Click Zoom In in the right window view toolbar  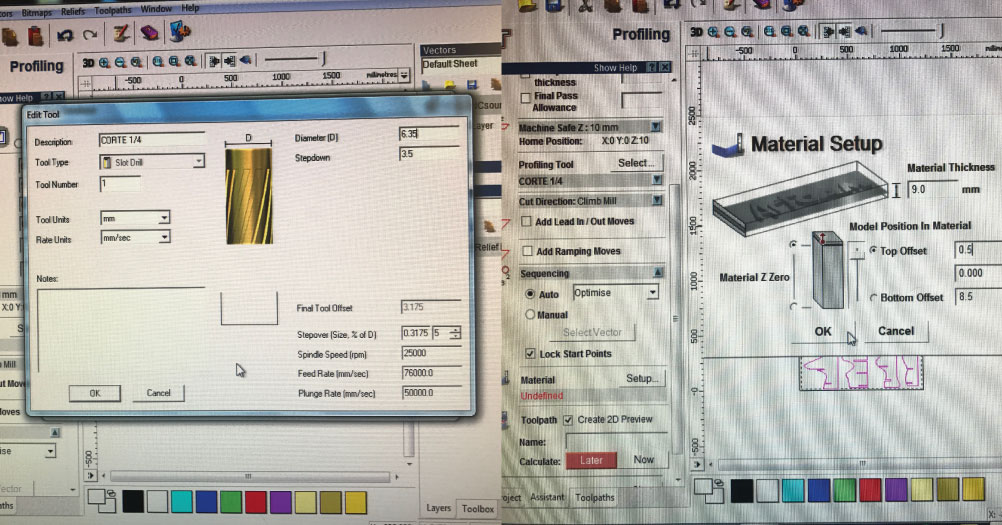coord(713,31)
